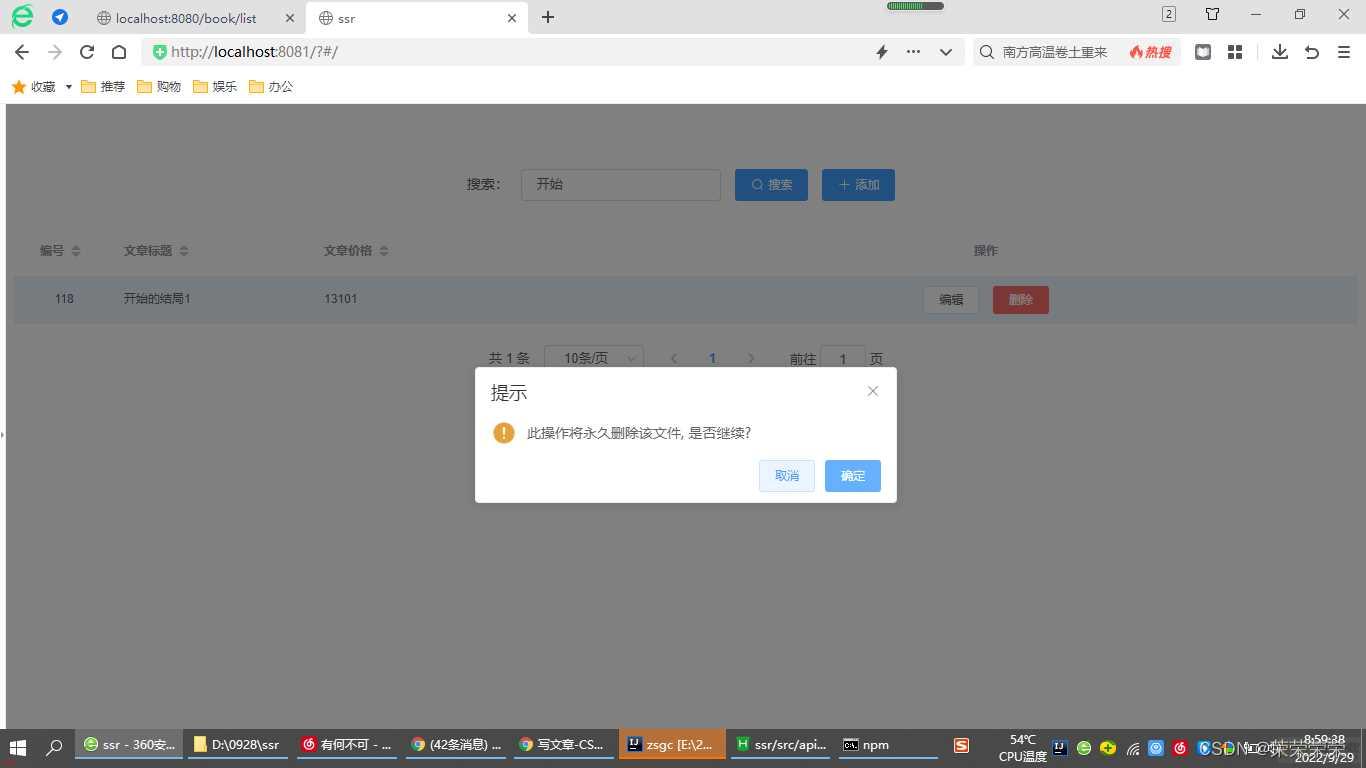Open the extension face icon in toolbar
This screenshot has height=768, width=1366.
(x=1203, y=52)
